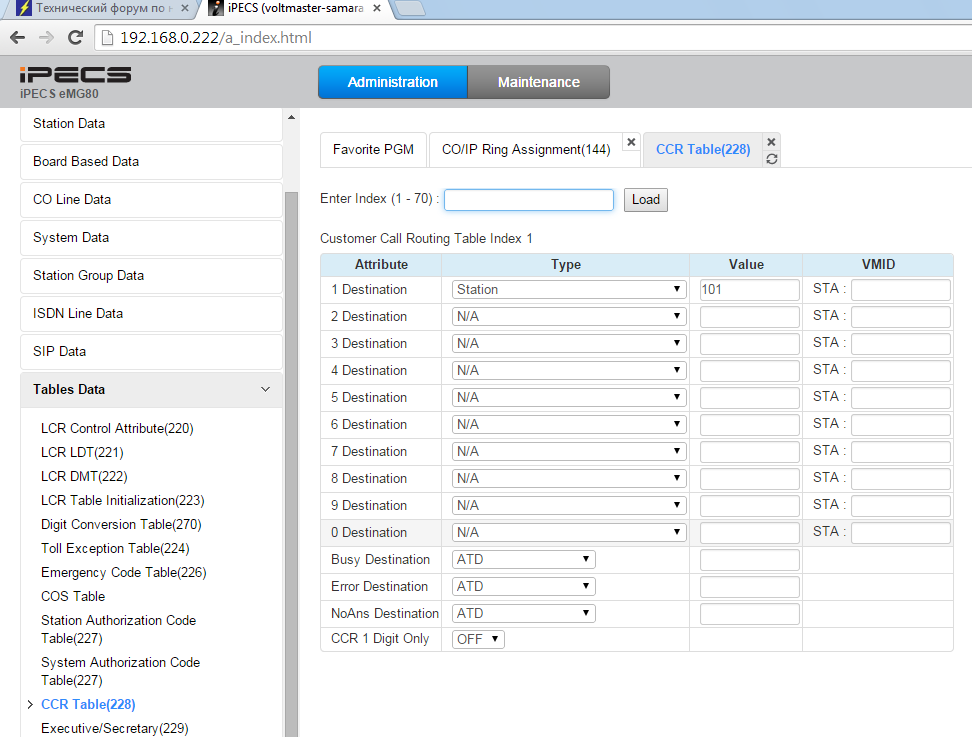Collapse the Tables Data section
Image resolution: width=972 pixels, height=737 pixels.
[x=265, y=389]
